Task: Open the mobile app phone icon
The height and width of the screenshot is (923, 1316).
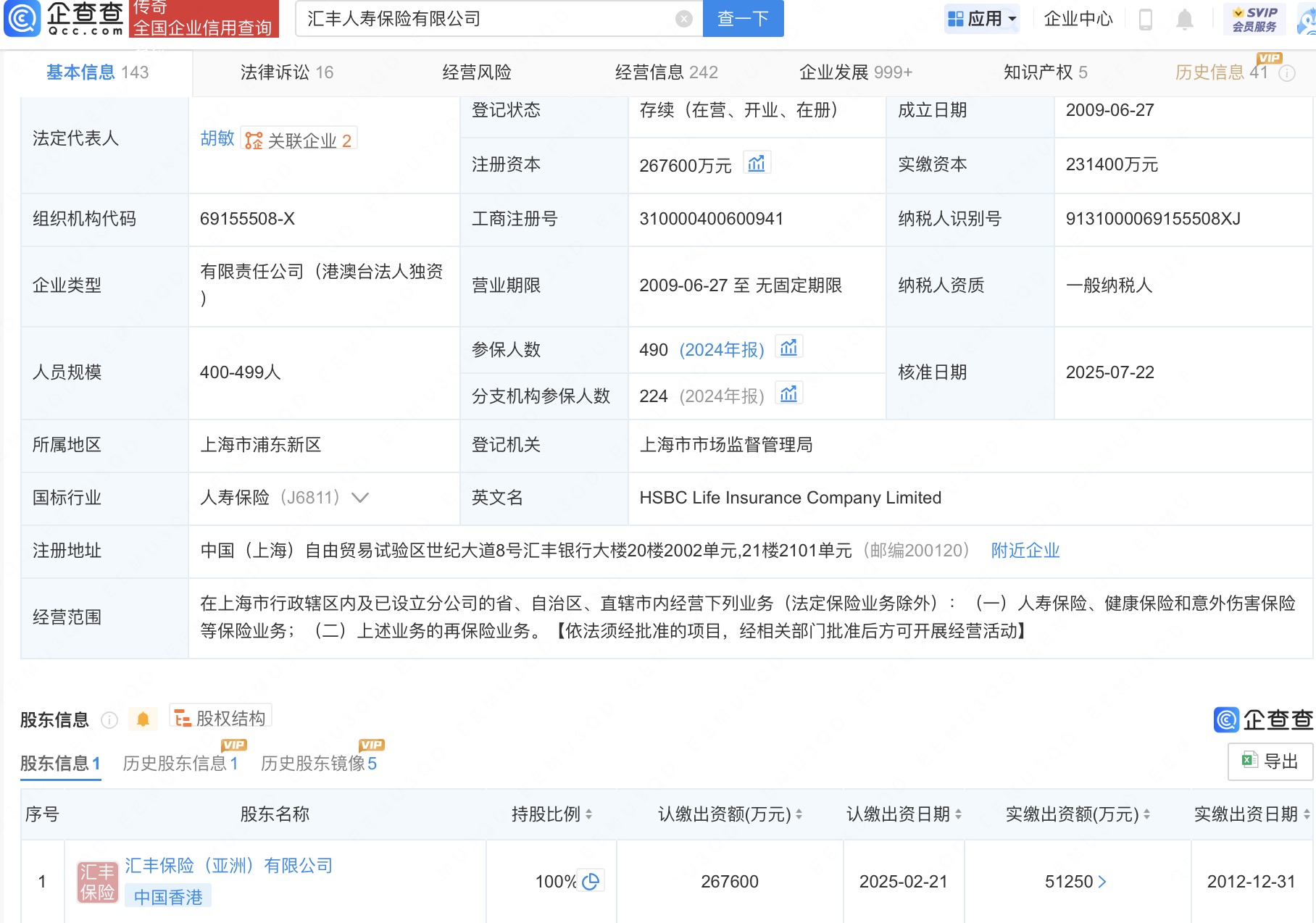Action: 1145,19
